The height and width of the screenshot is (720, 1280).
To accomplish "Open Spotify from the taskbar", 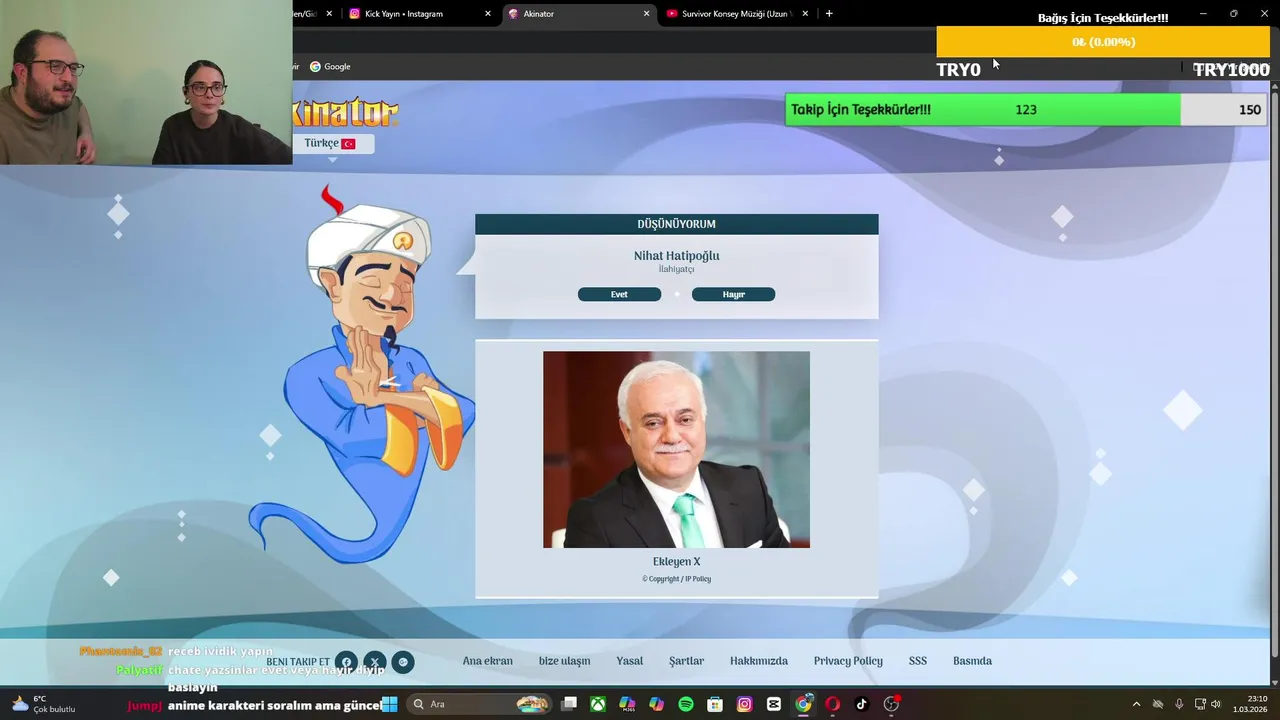I will pos(686,704).
